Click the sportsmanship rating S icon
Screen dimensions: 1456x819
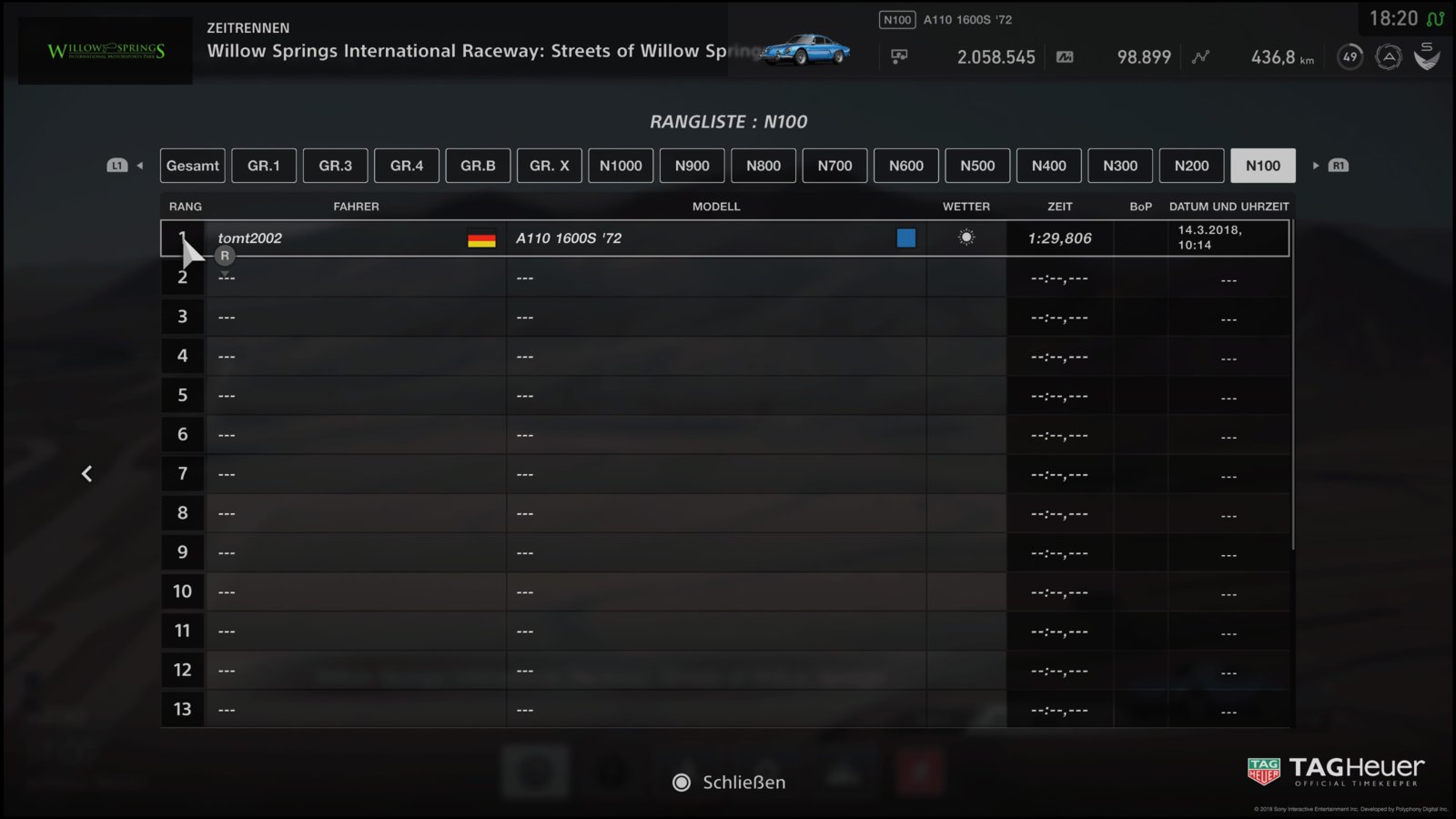pos(1427,56)
